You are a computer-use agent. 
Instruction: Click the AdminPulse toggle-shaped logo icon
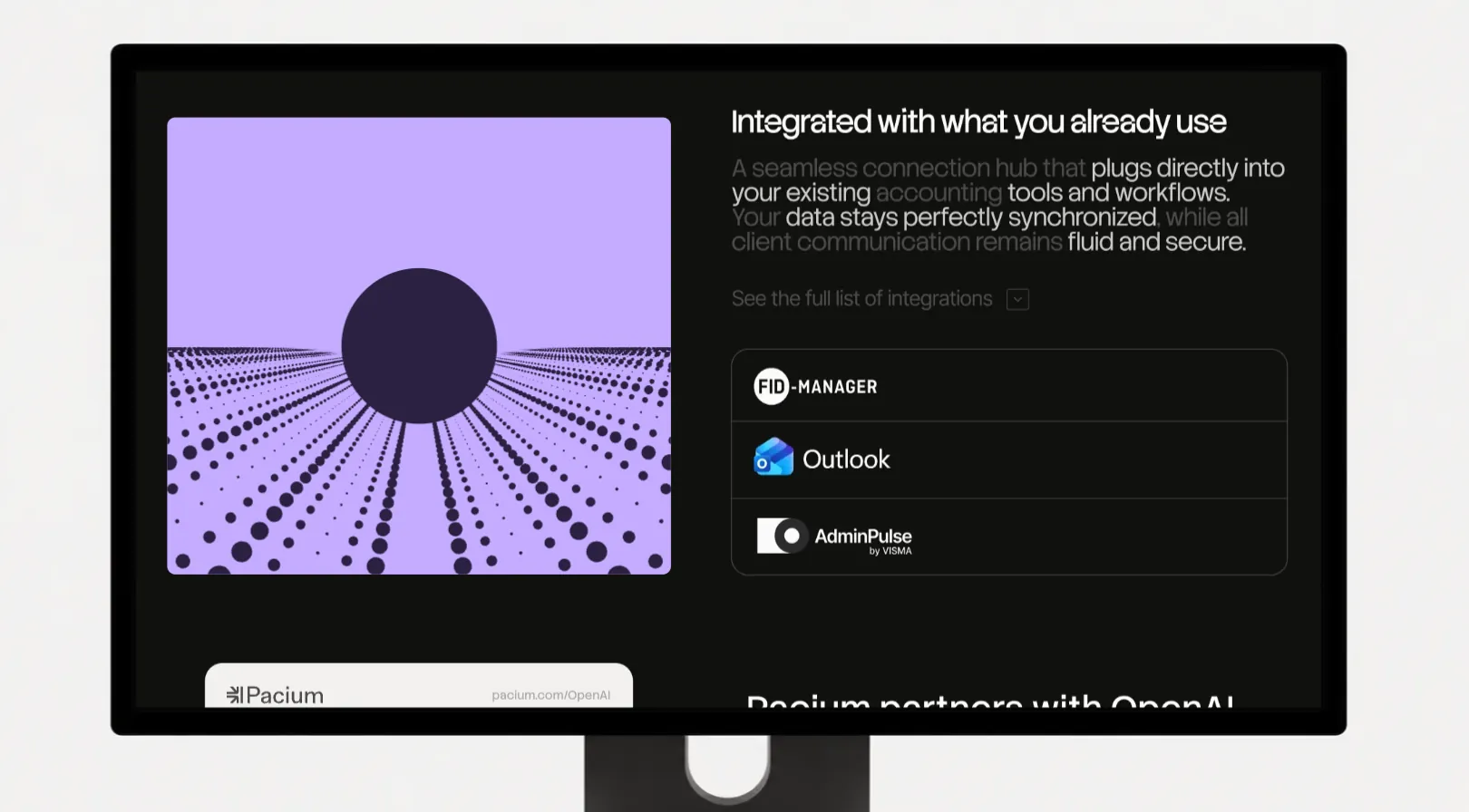(x=783, y=536)
